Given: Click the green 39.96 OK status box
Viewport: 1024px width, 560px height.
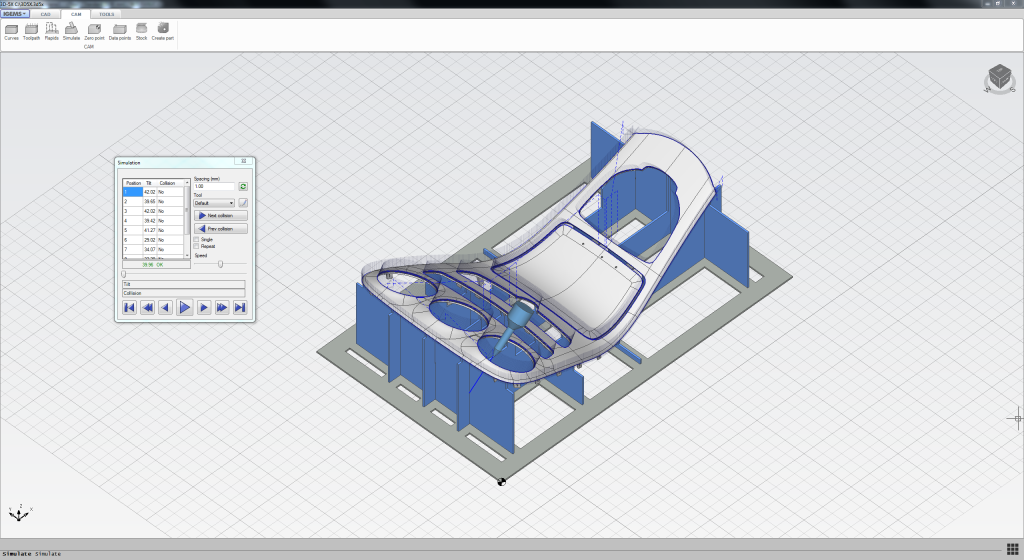Looking at the screenshot, I should (156, 265).
